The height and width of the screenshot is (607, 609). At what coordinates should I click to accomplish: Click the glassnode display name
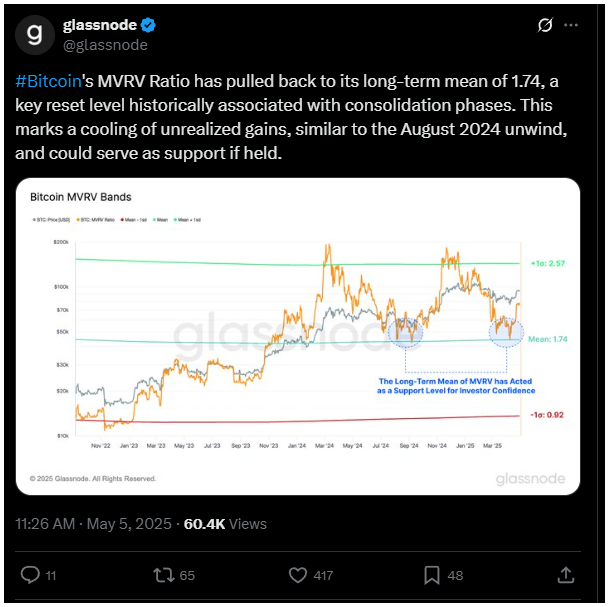point(100,25)
